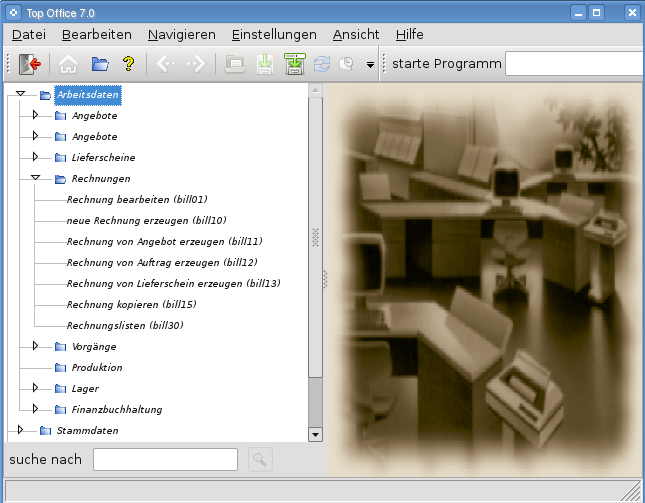Screen dimensions: 645x503
Task: Click the back arrow navigation icon
Action: tap(166, 64)
